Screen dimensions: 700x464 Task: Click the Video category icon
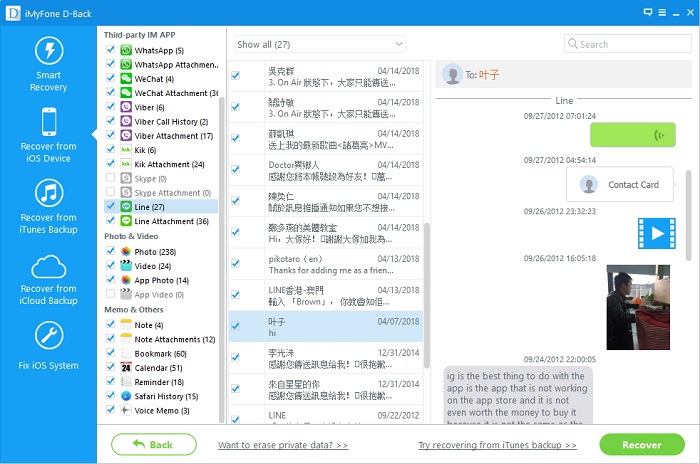(126, 266)
